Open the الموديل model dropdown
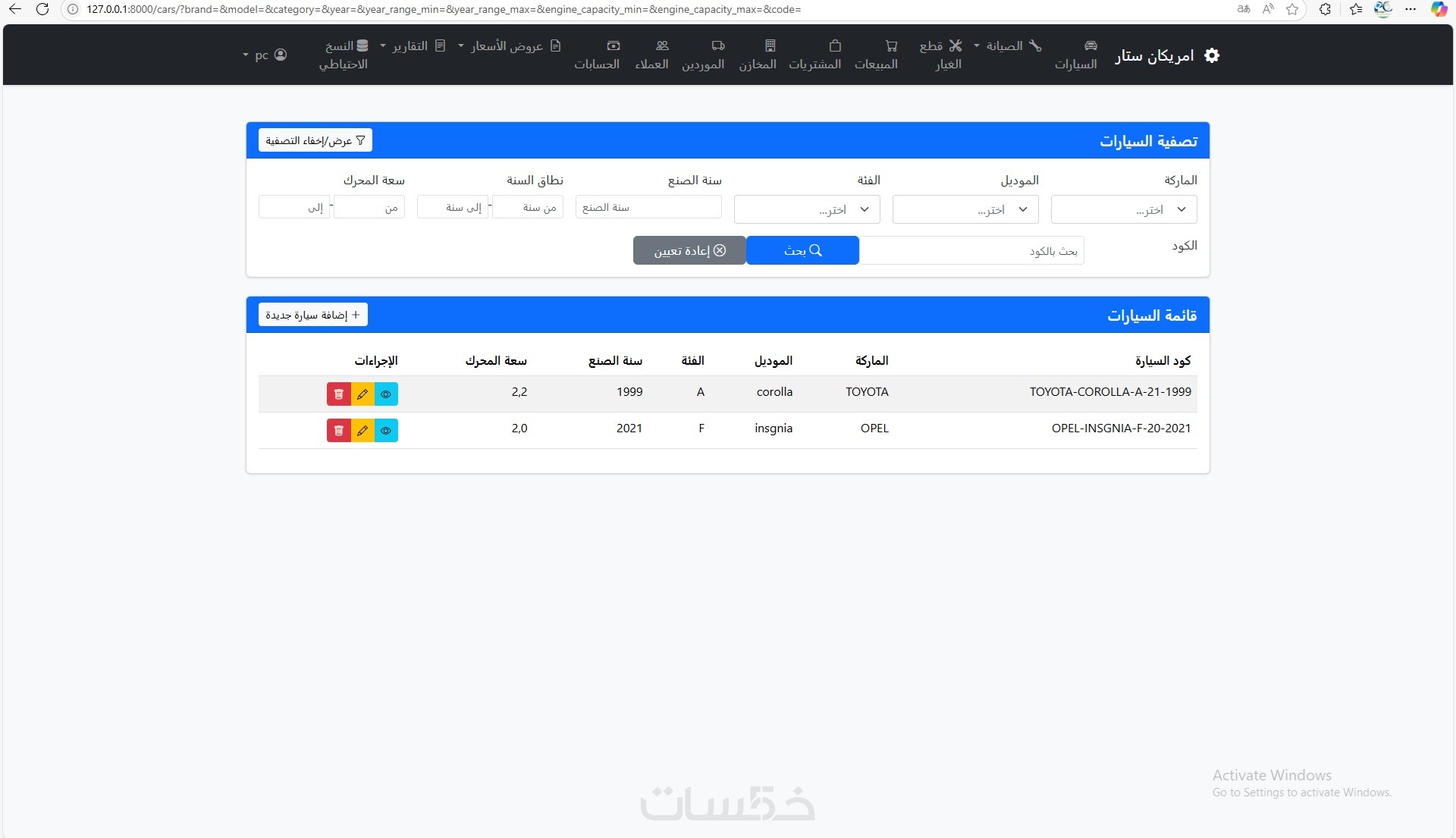 click(x=965, y=209)
